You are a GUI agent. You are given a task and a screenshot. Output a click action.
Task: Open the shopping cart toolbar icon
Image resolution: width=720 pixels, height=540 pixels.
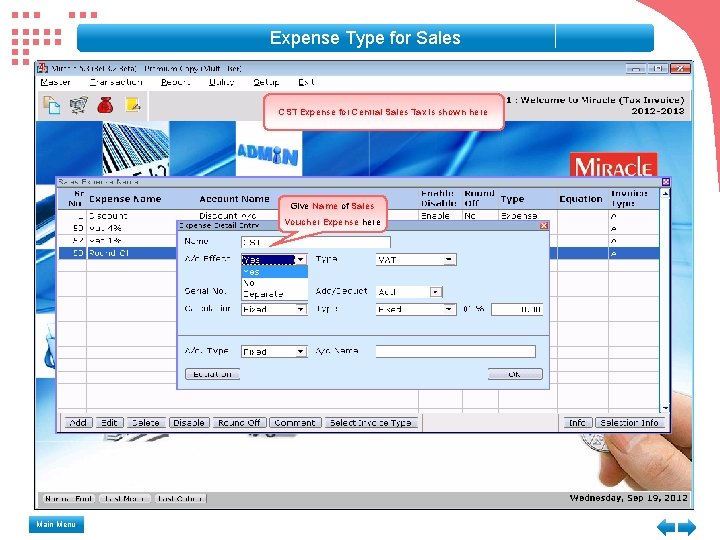79,105
